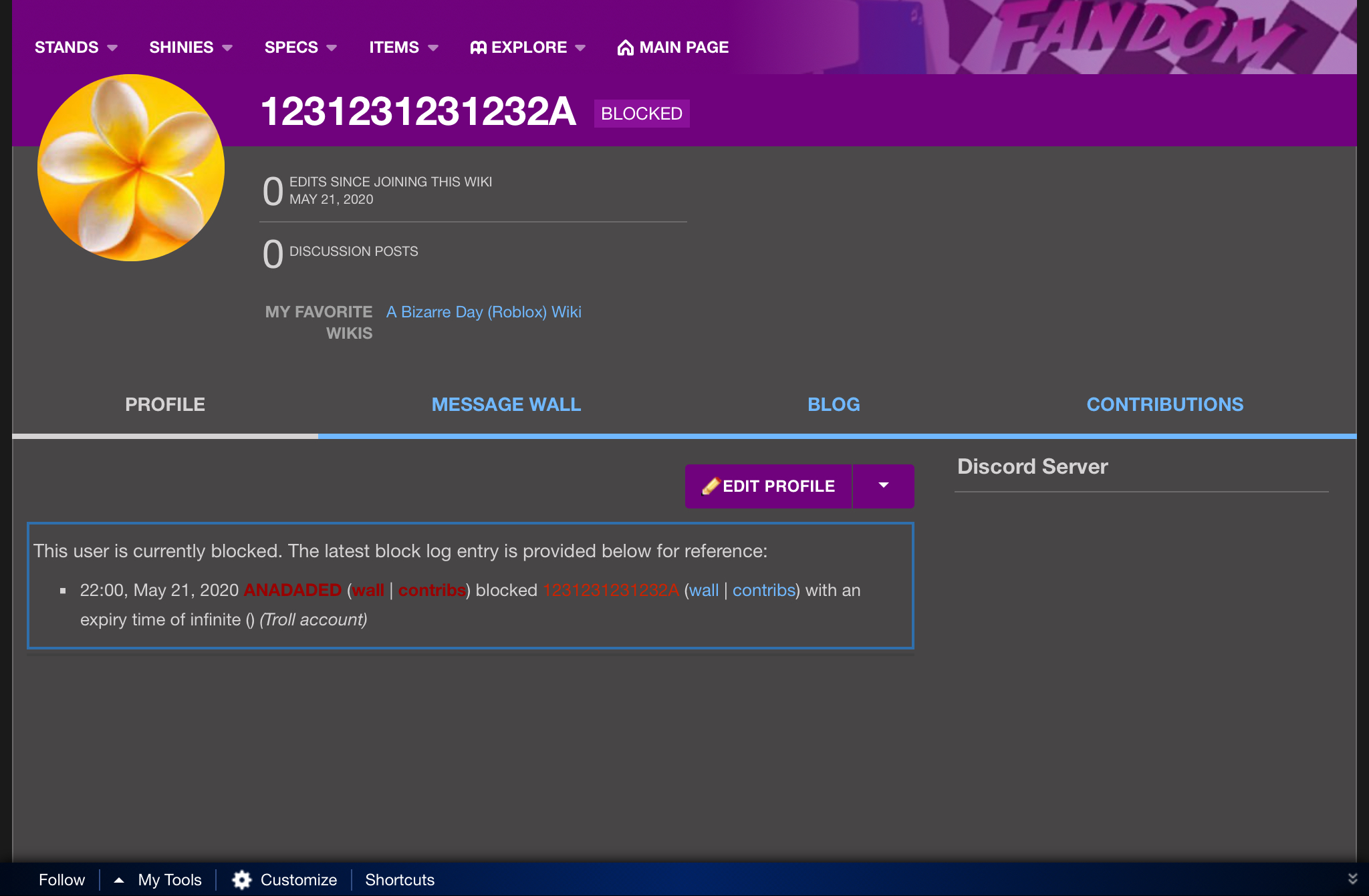The width and height of the screenshot is (1369, 896).
Task: Open A Bizarre Day (Roblox) Wiki link
Action: [x=483, y=312]
